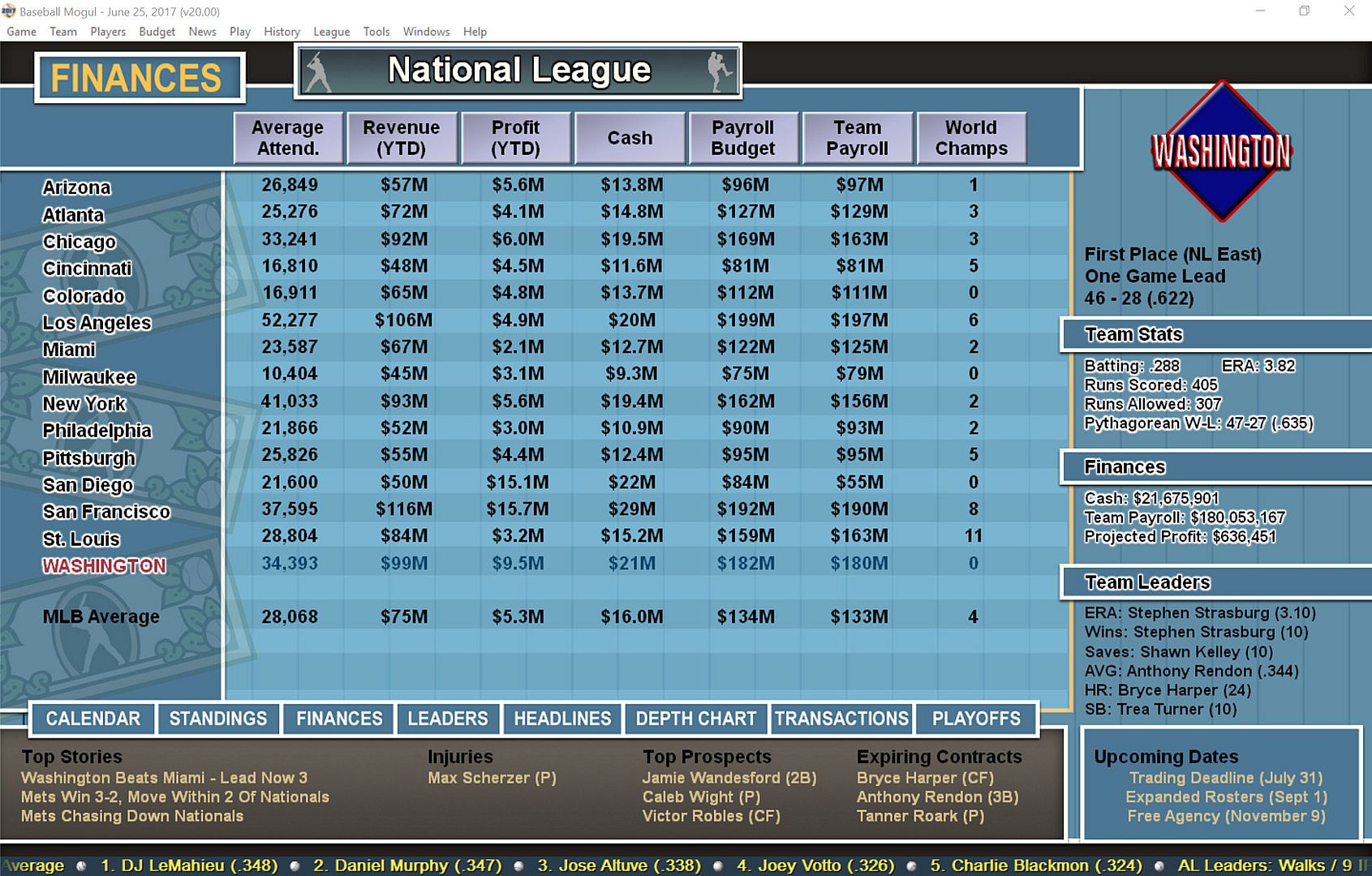The height and width of the screenshot is (876, 1372).
Task: Open the History menu
Action: click(282, 32)
